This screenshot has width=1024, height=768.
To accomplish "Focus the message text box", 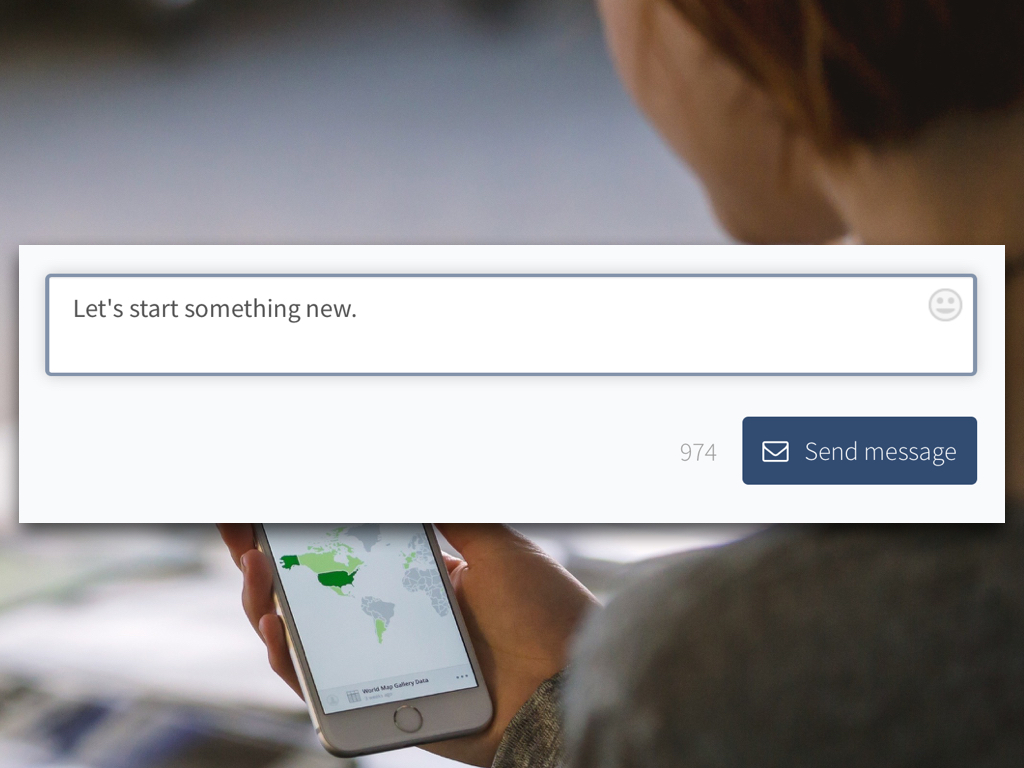I will 511,325.
